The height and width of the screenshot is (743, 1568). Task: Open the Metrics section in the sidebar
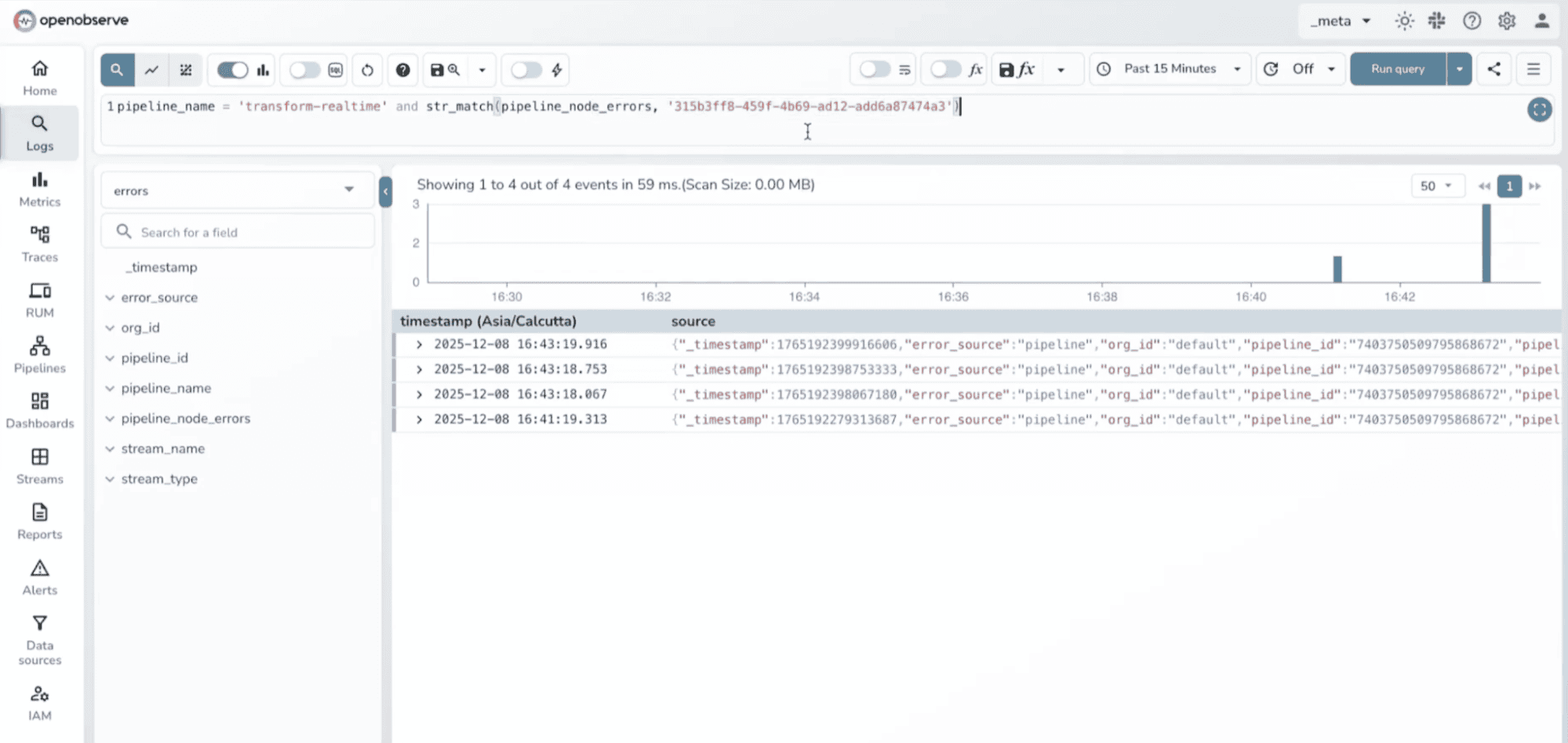click(39, 188)
